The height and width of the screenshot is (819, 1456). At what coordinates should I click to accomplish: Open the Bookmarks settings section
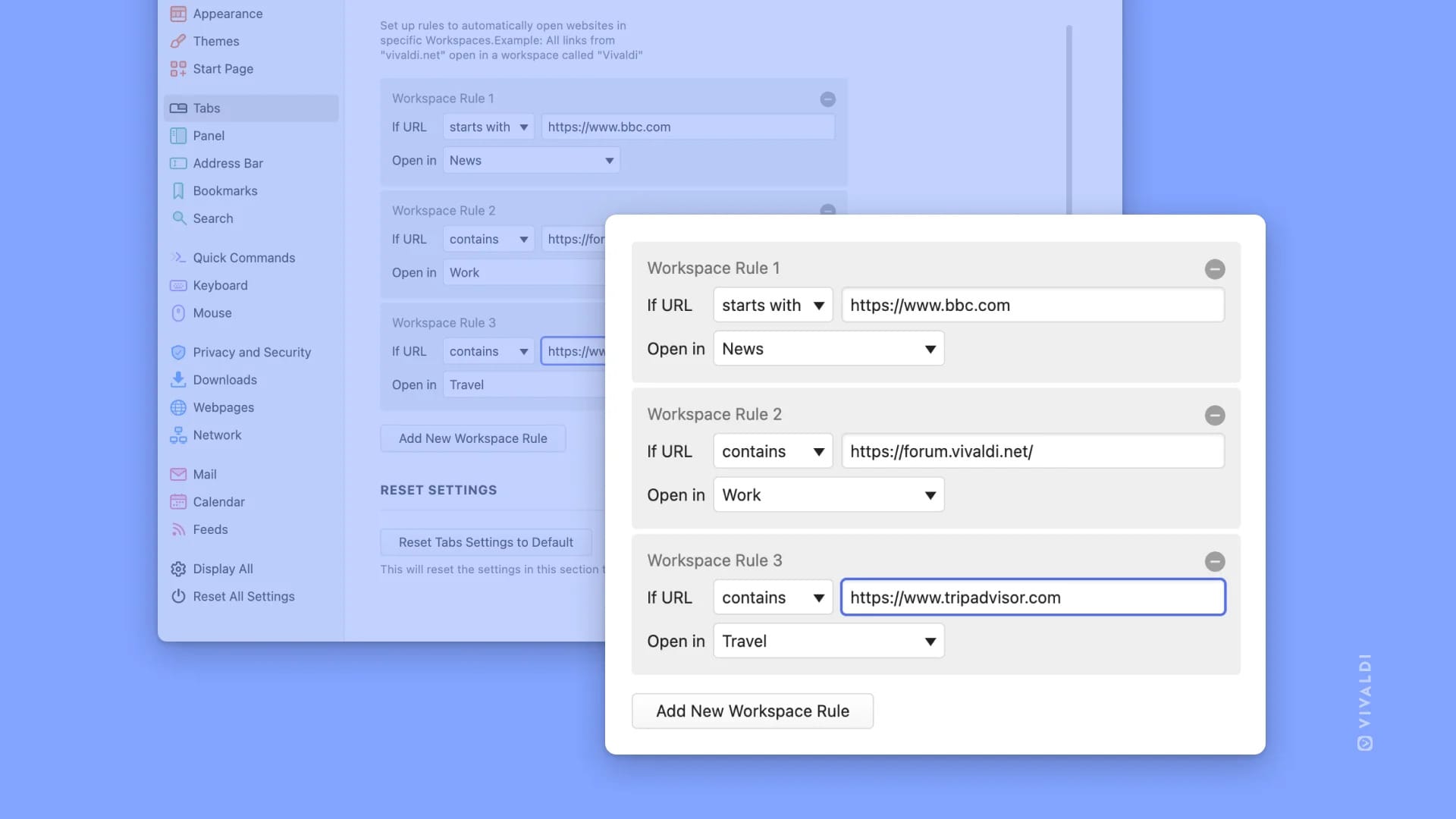(224, 190)
